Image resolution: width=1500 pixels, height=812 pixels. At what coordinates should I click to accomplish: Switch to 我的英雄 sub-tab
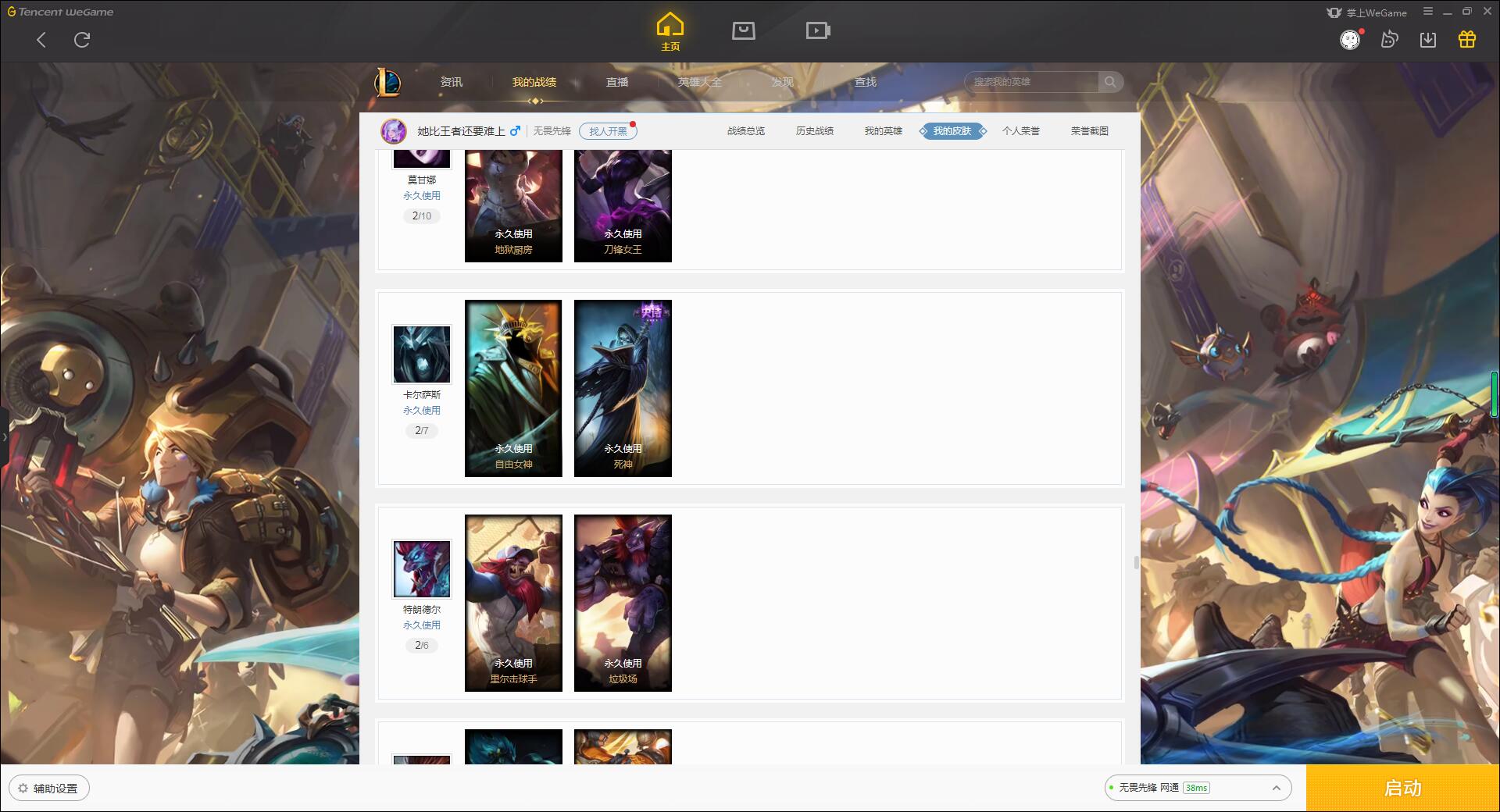click(884, 131)
